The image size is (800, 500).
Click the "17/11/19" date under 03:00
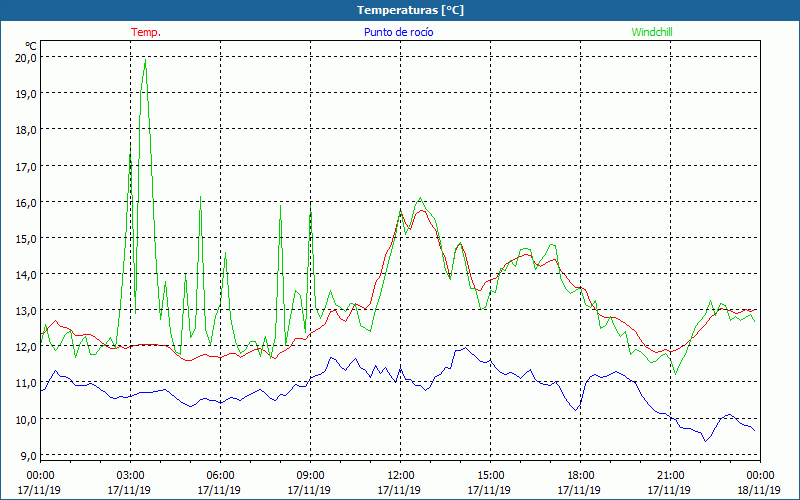tap(129, 490)
